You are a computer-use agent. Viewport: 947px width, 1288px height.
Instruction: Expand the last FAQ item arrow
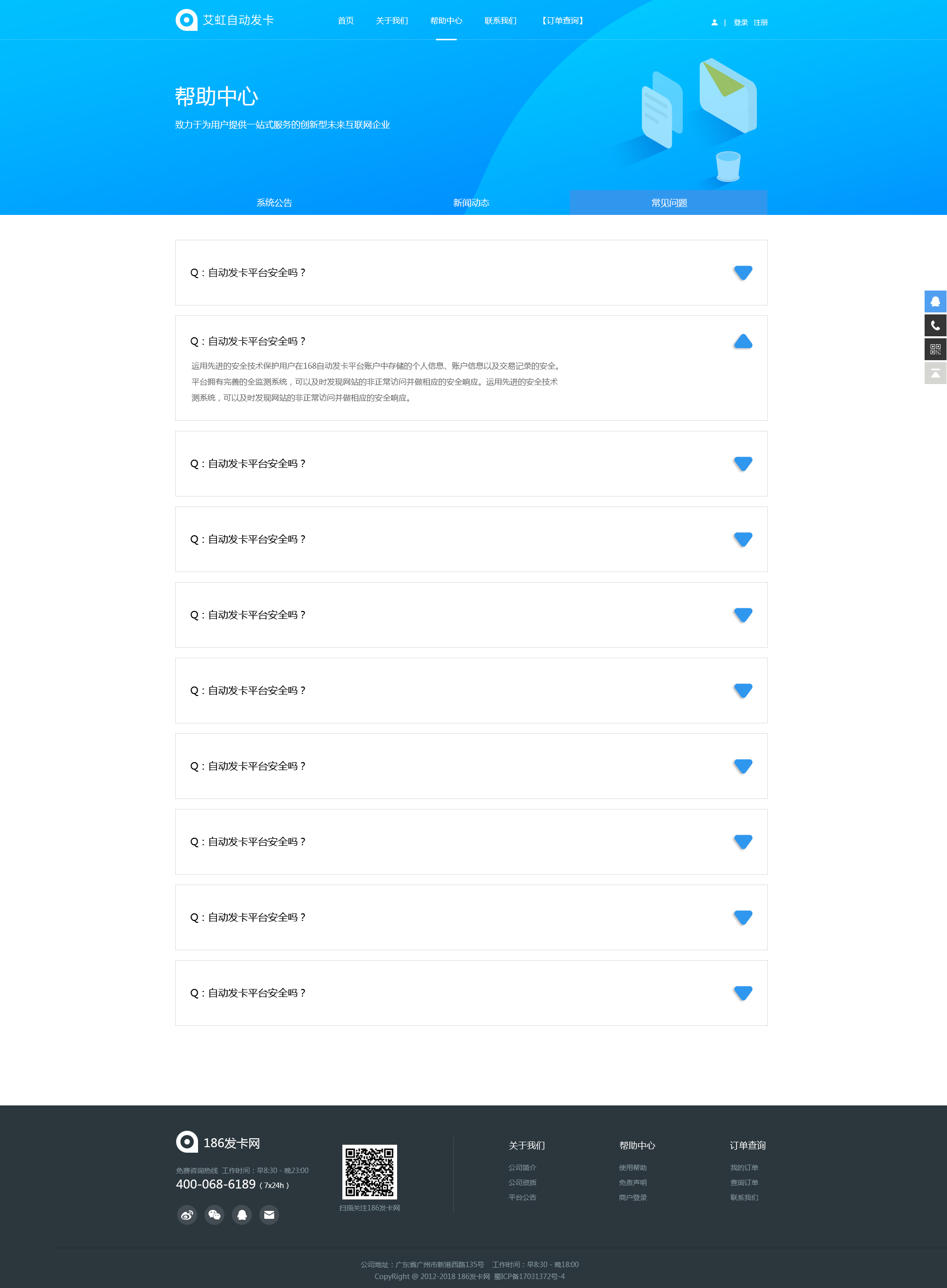tap(743, 993)
